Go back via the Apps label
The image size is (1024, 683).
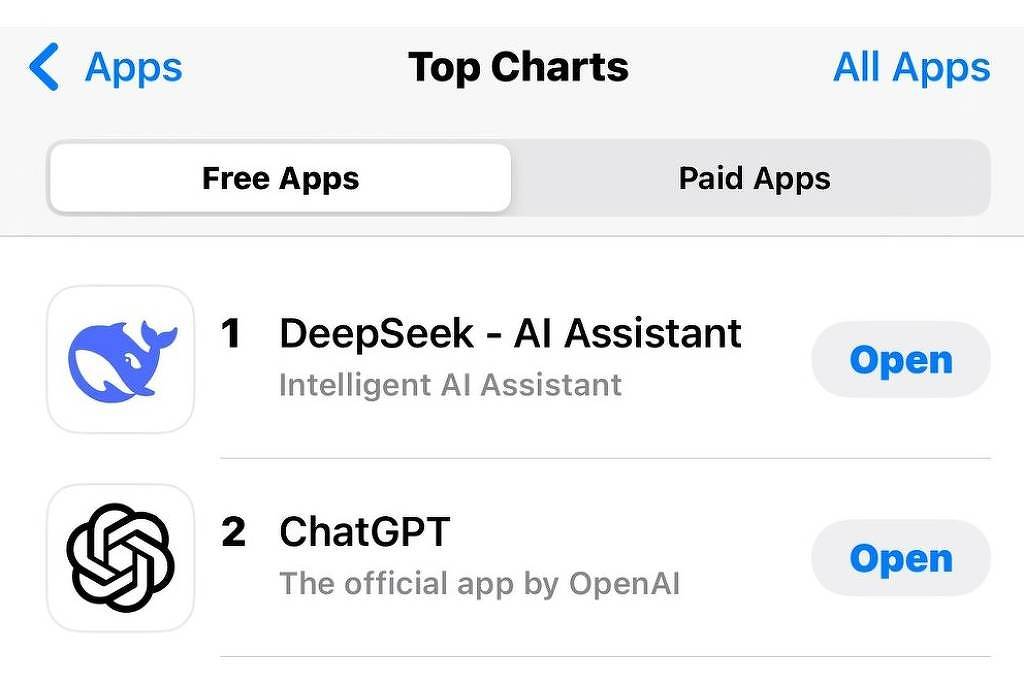[134, 68]
